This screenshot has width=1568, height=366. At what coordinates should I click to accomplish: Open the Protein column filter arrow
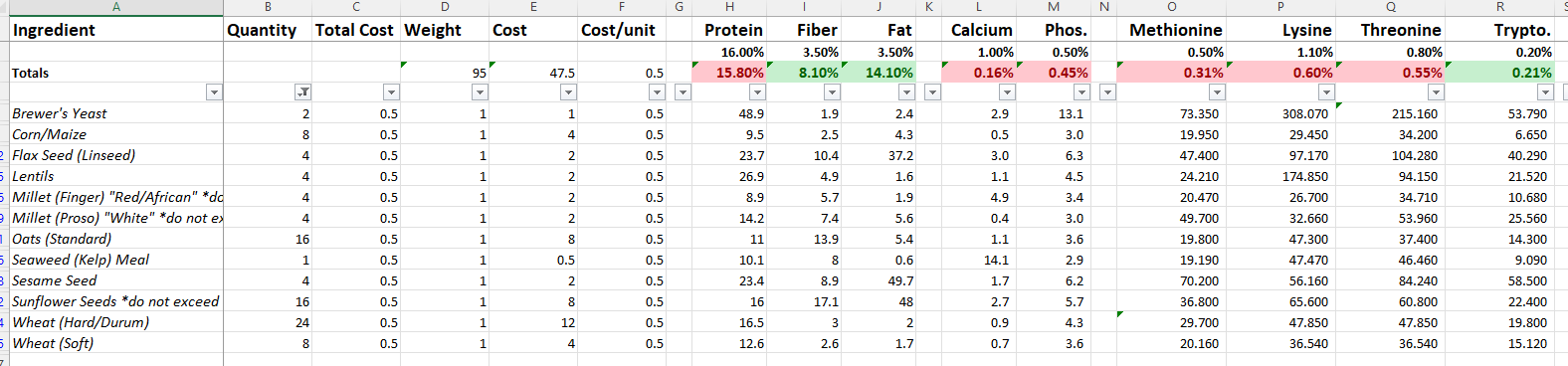coord(757,92)
